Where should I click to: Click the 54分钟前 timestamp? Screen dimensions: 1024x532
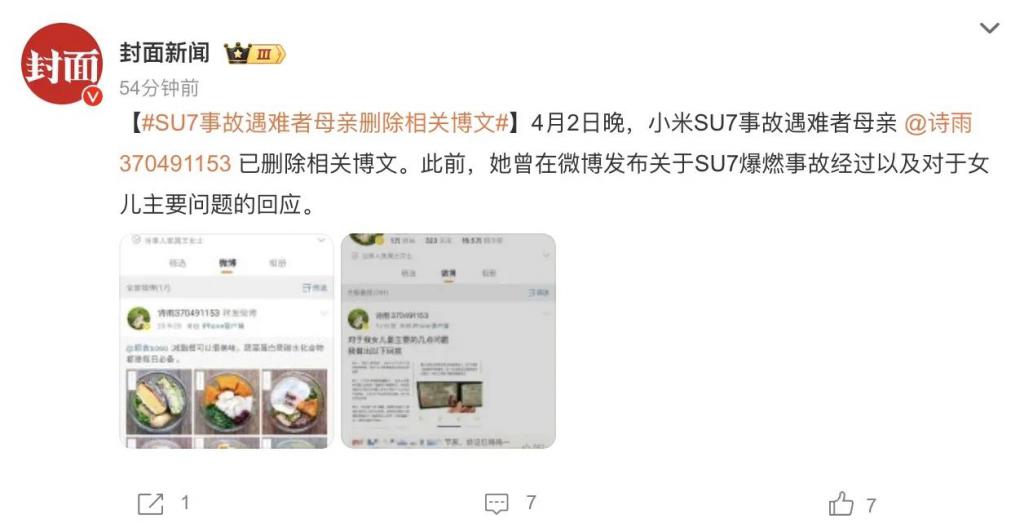tap(159, 87)
